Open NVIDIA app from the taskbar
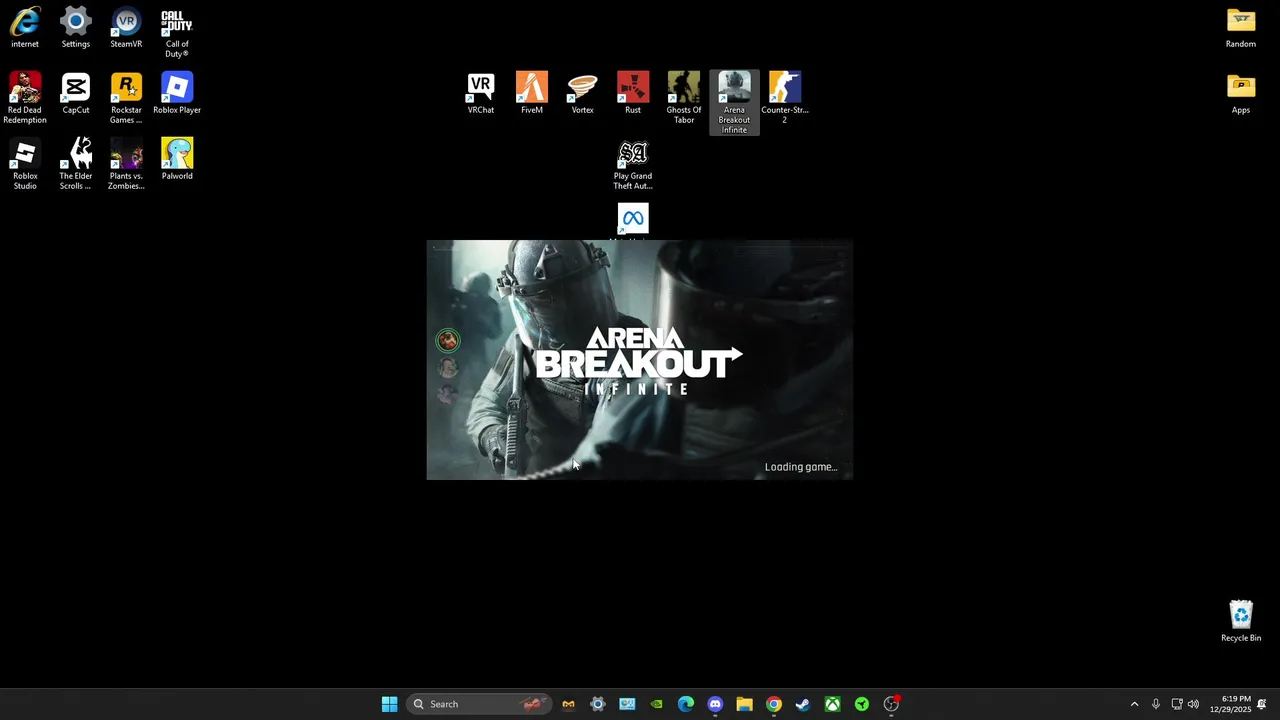The width and height of the screenshot is (1280, 720). click(656, 704)
